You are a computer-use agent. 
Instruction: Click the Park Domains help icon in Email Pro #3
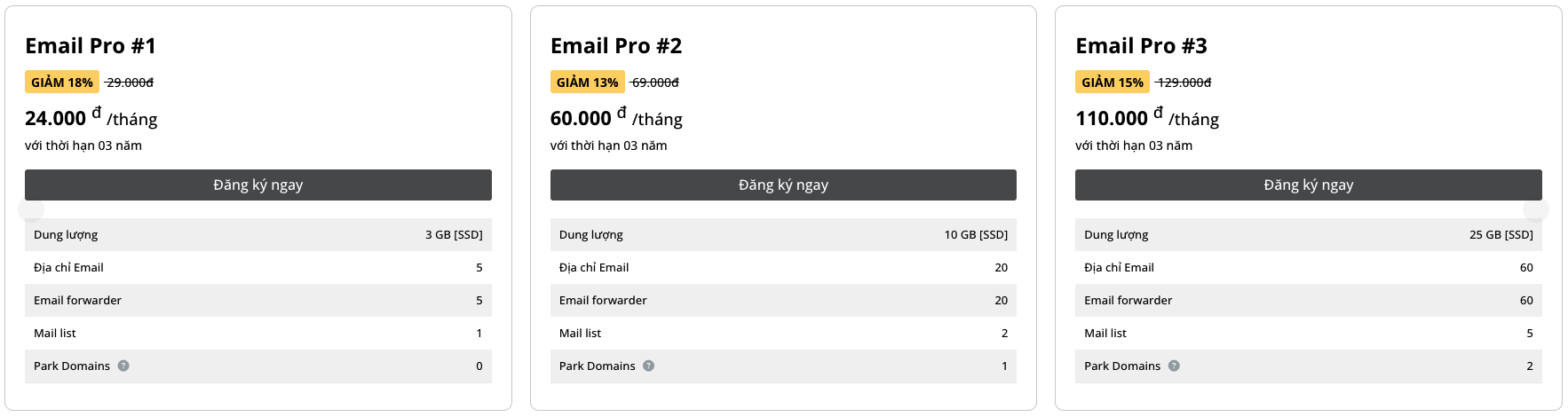click(x=1174, y=366)
